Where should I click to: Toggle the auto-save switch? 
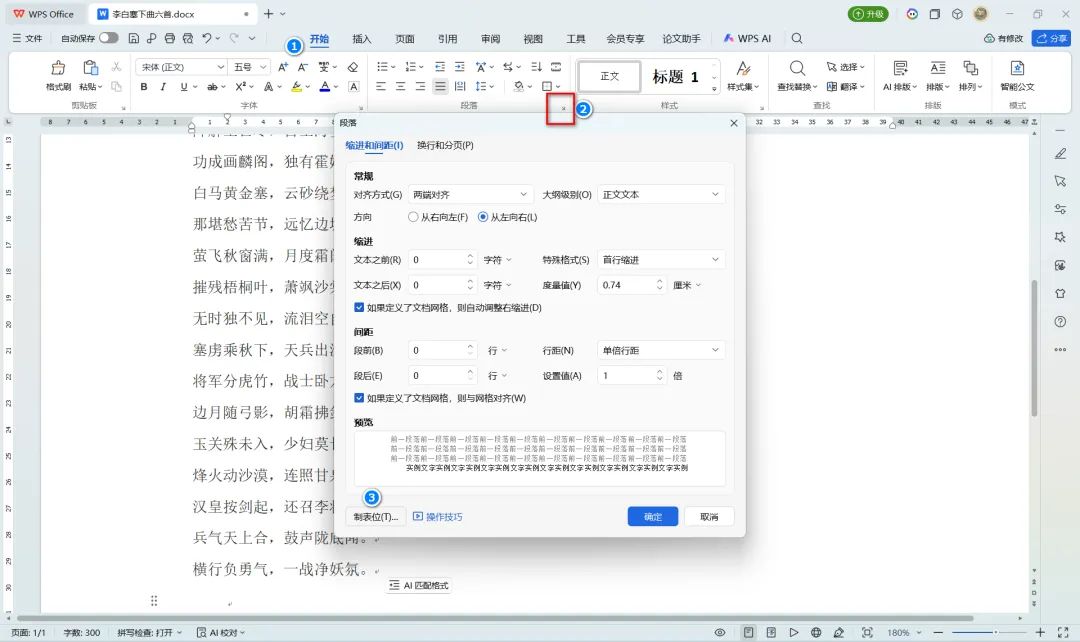pos(109,38)
